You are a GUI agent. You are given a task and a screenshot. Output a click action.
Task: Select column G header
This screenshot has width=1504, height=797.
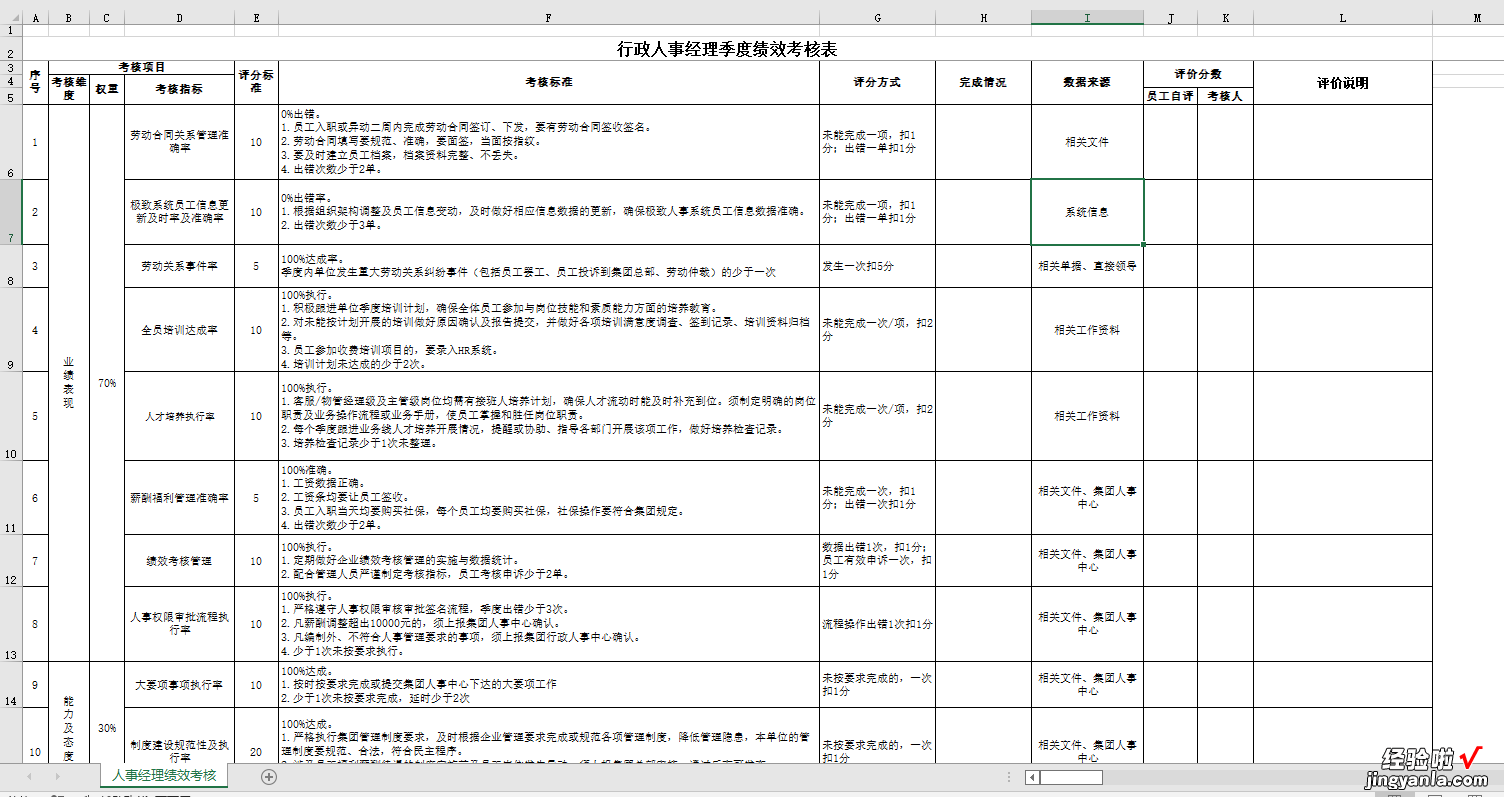click(x=877, y=17)
